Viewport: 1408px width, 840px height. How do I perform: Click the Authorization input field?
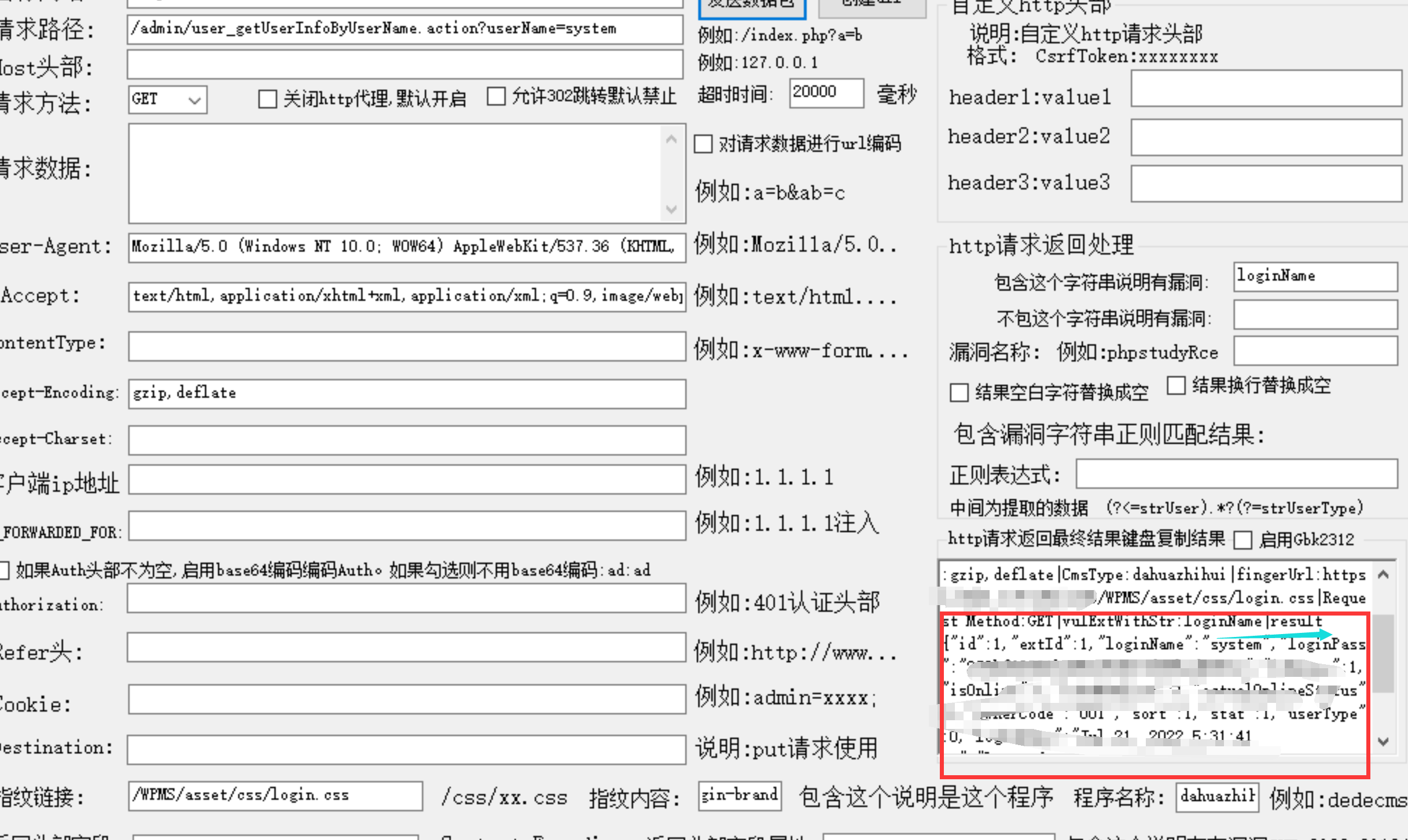click(406, 598)
